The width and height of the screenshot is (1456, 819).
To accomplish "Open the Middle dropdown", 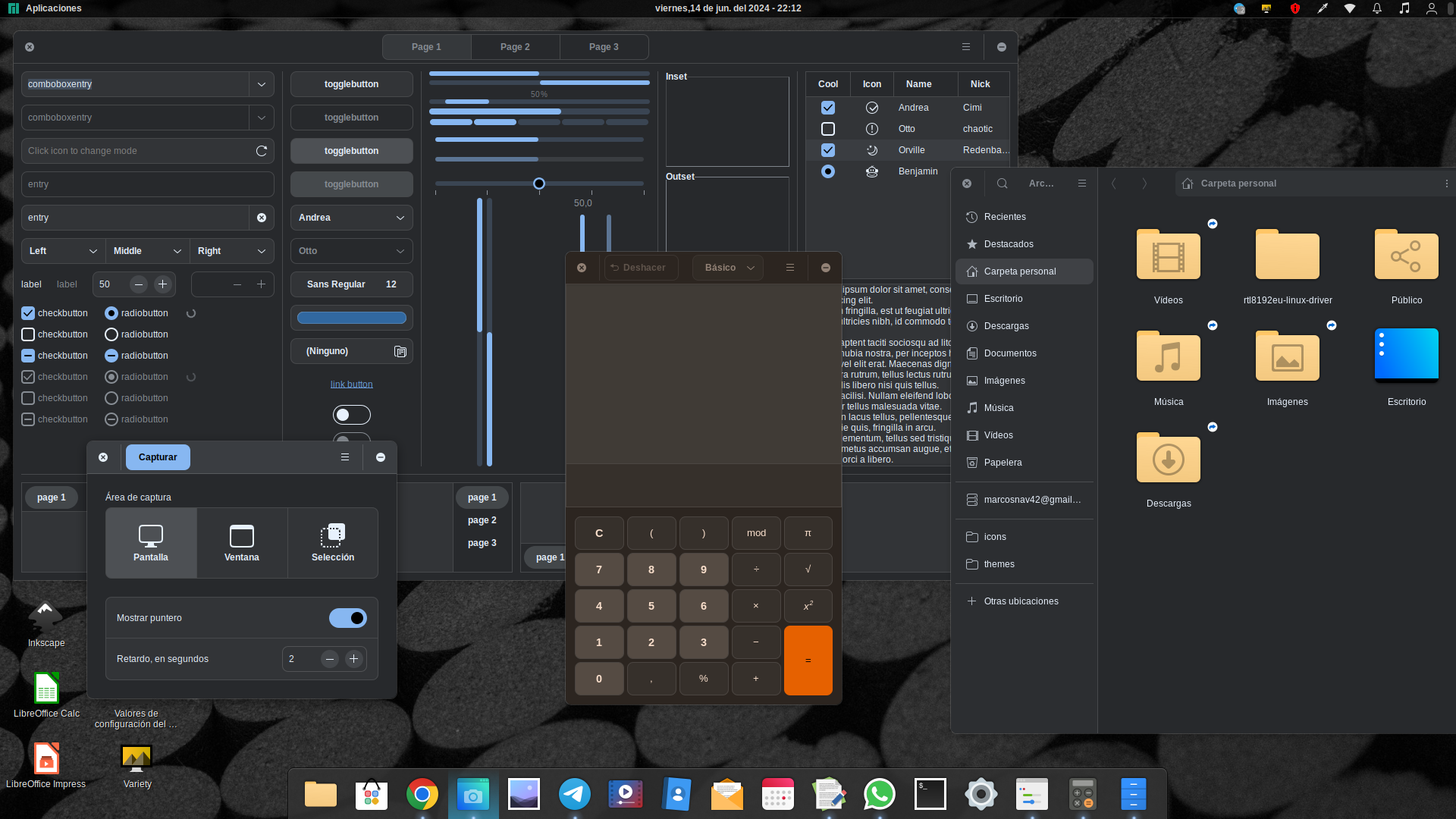I will tap(147, 251).
